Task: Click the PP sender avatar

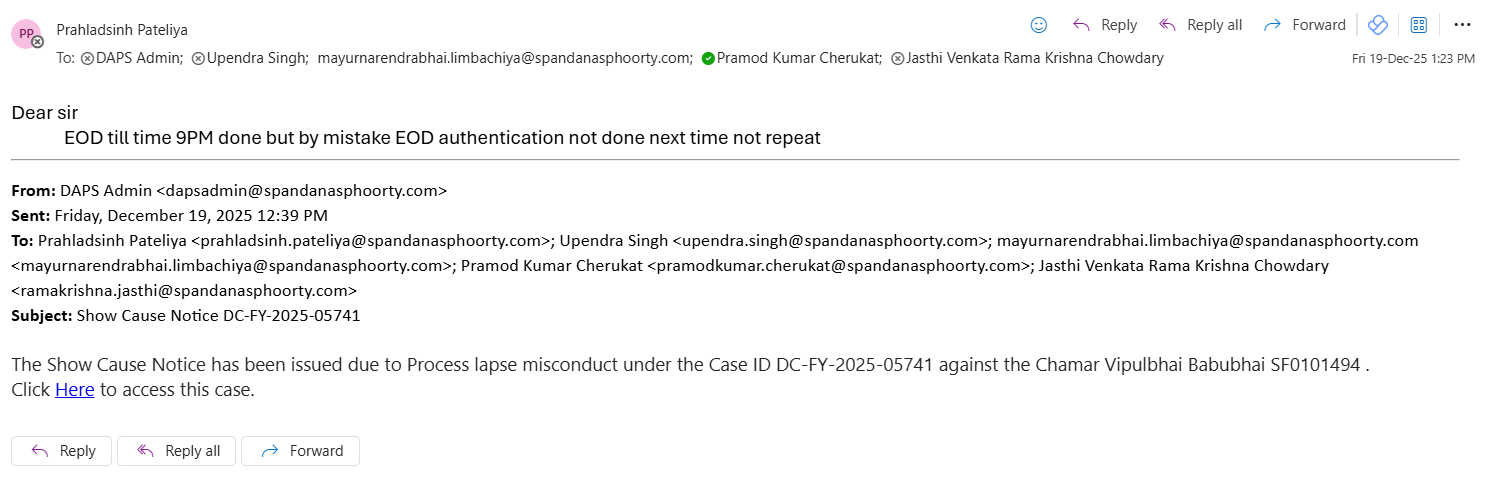Action: pos(26,34)
